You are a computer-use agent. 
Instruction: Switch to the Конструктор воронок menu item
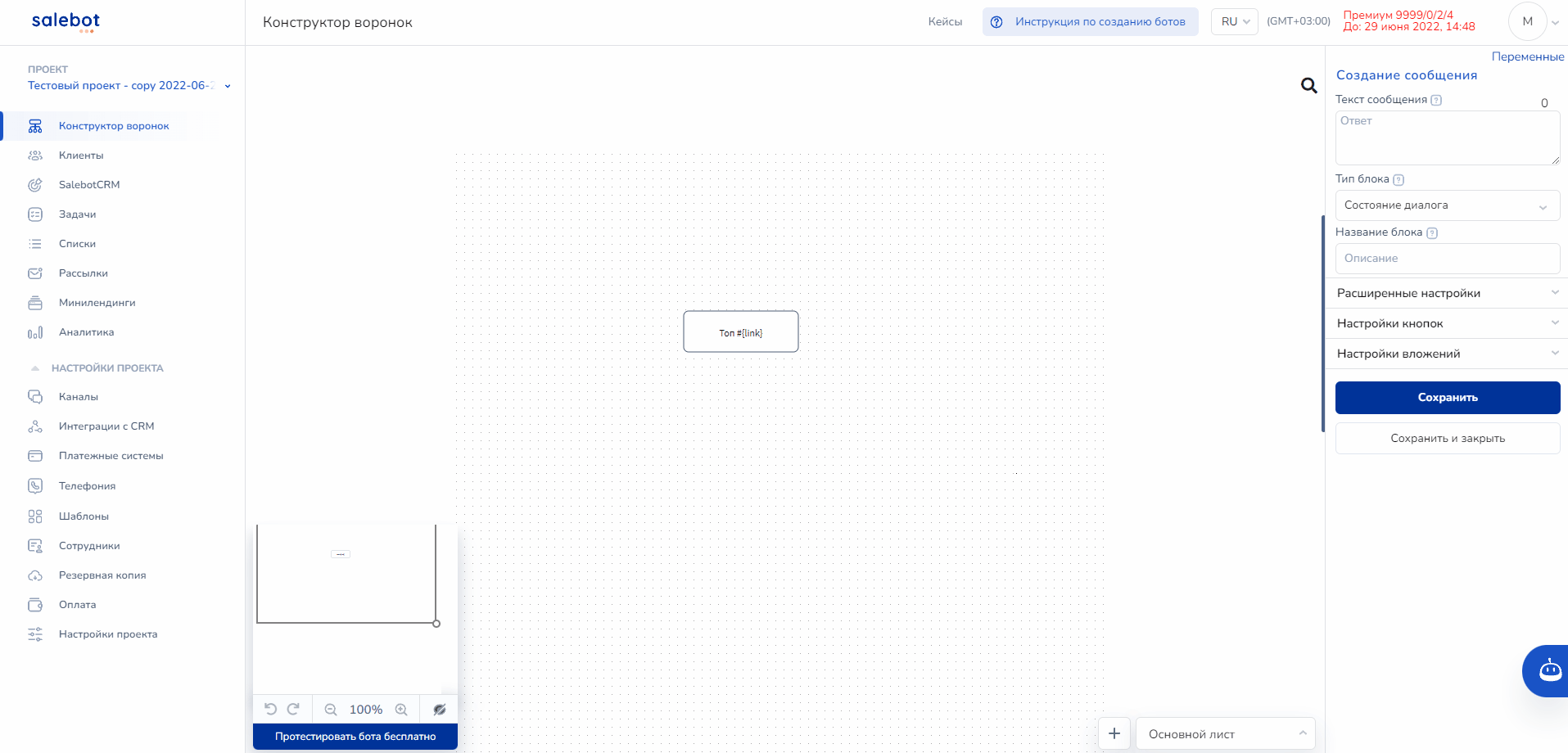tap(113, 126)
